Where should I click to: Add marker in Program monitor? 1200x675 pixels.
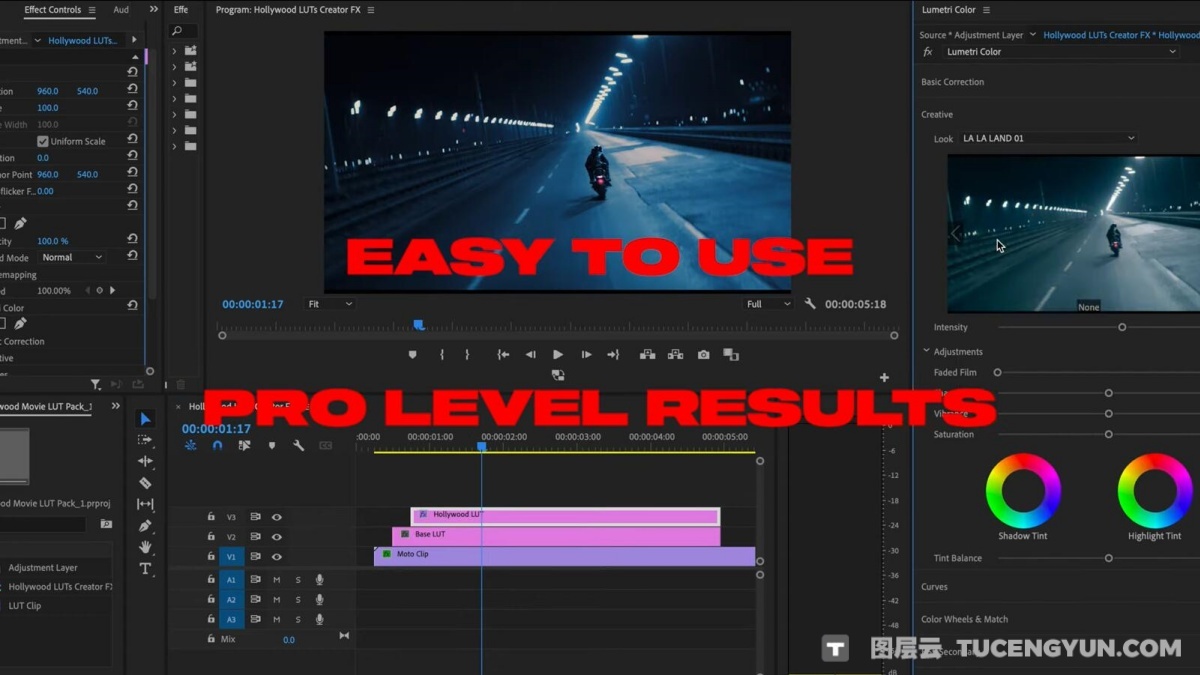(x=412, y=355)
